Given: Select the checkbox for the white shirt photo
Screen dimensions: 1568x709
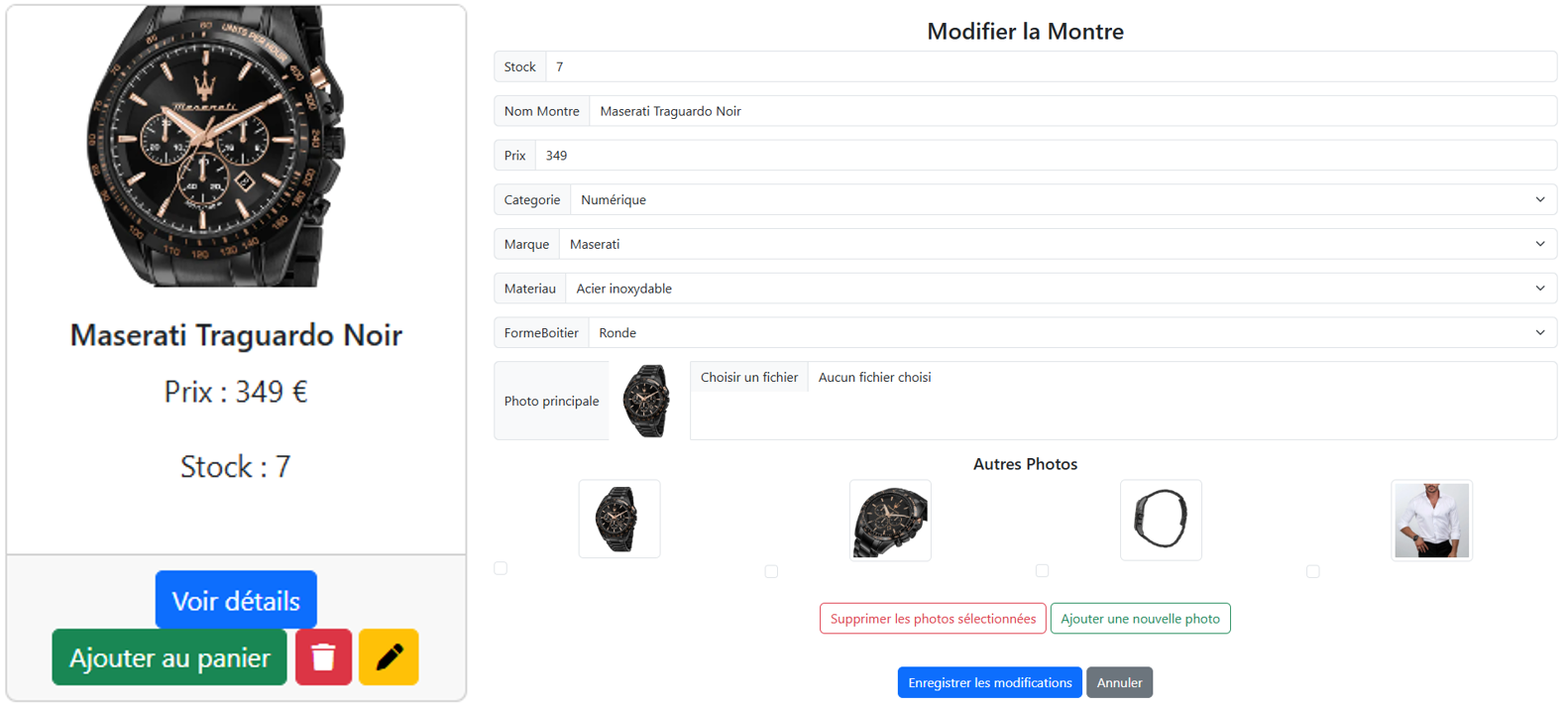Looking at the screenshot, I should click(1313, 571).
